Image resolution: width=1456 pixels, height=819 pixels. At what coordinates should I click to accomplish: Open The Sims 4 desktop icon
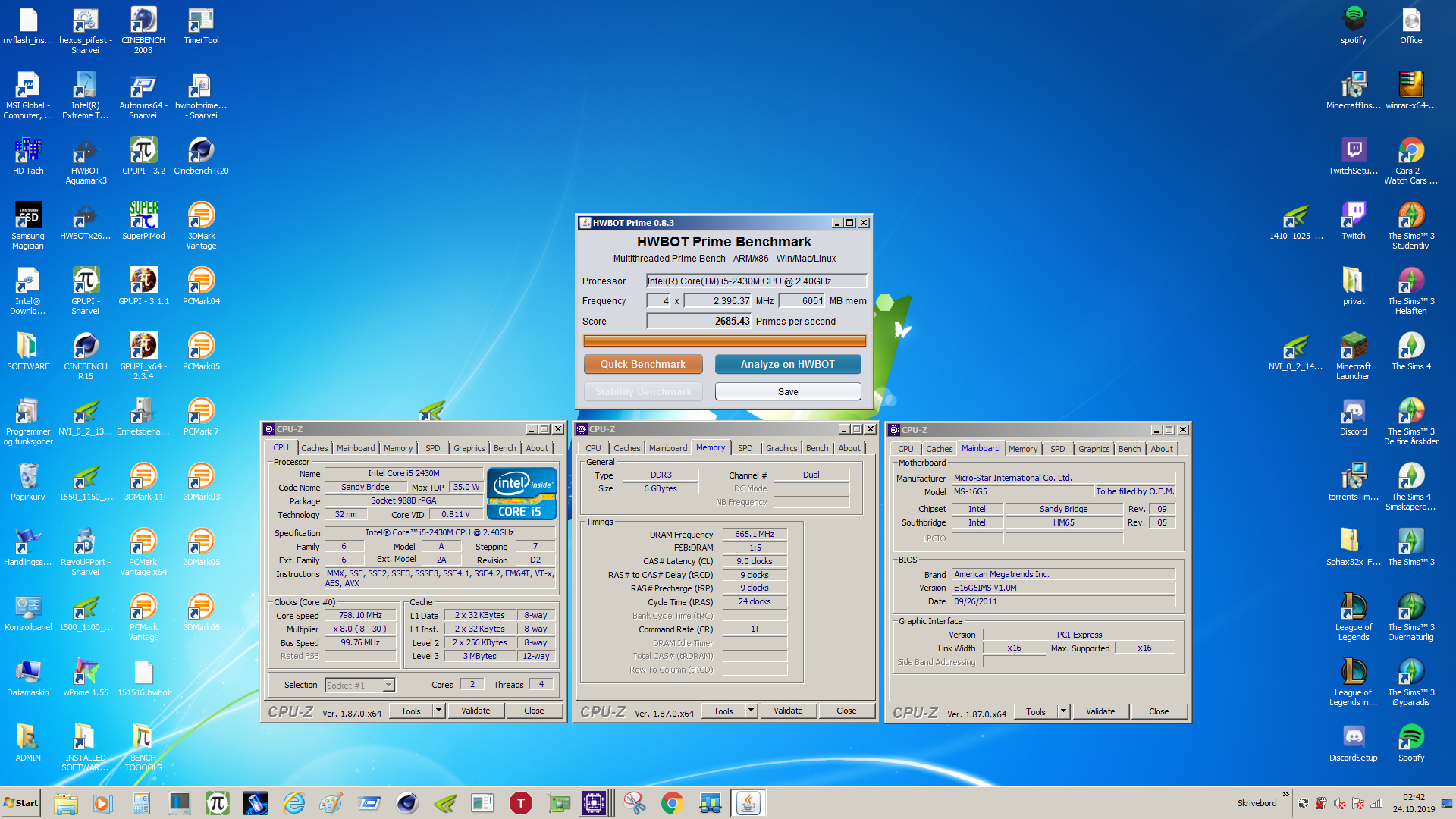click(1411, 352)
